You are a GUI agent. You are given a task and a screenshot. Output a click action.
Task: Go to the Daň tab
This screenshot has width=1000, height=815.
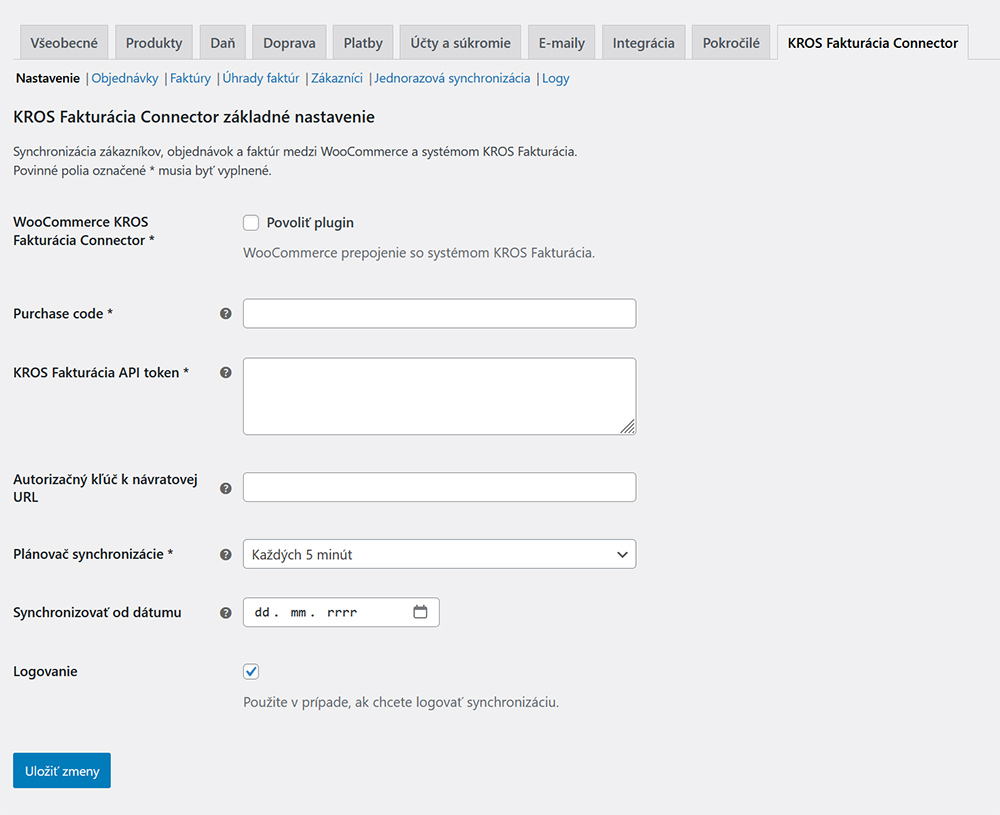pyautogui.click(x=223, y=43)
